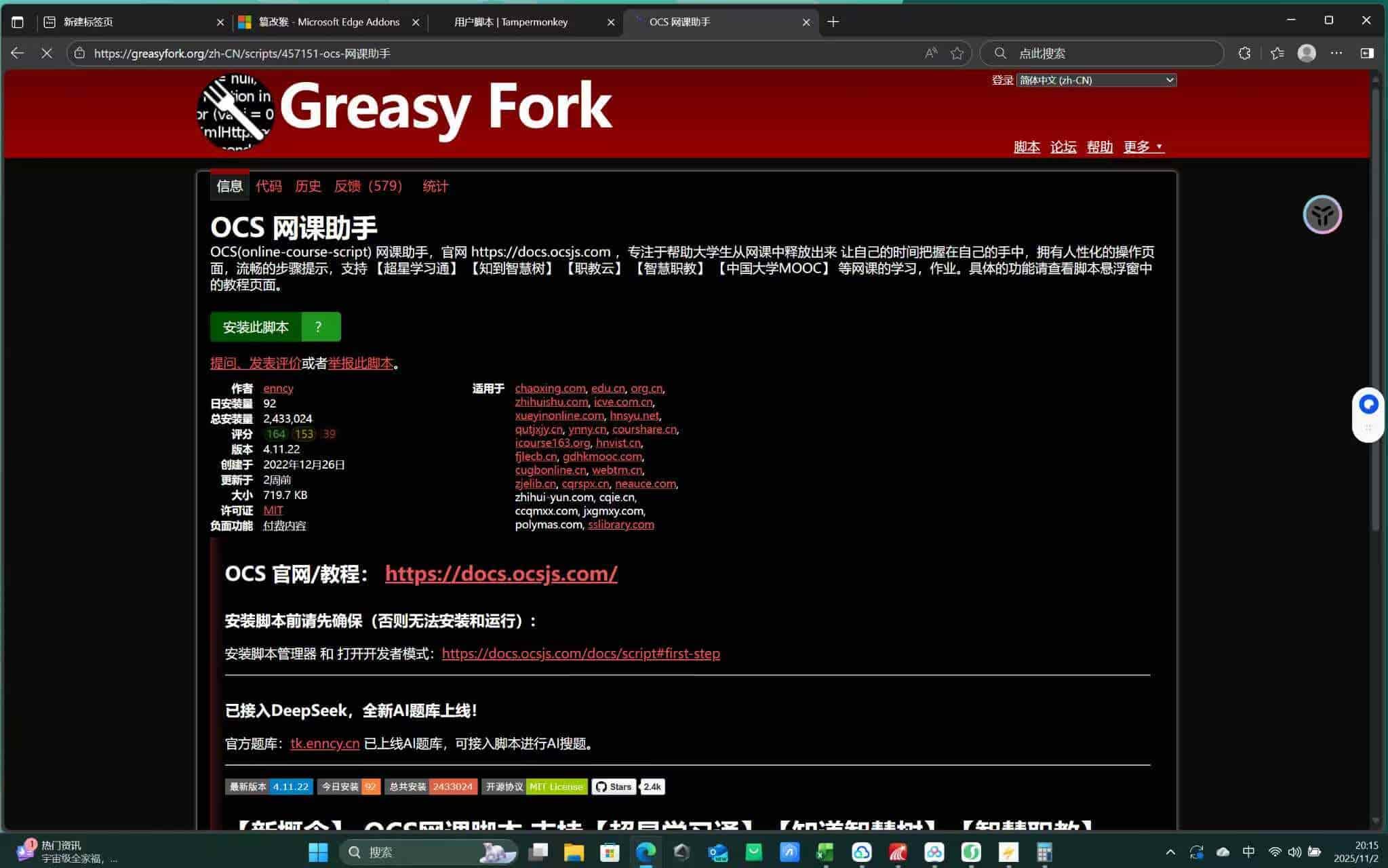Screen dimensions: 1388x868
Task: Open the Read aloud icon in address bar
Action: 931,53
